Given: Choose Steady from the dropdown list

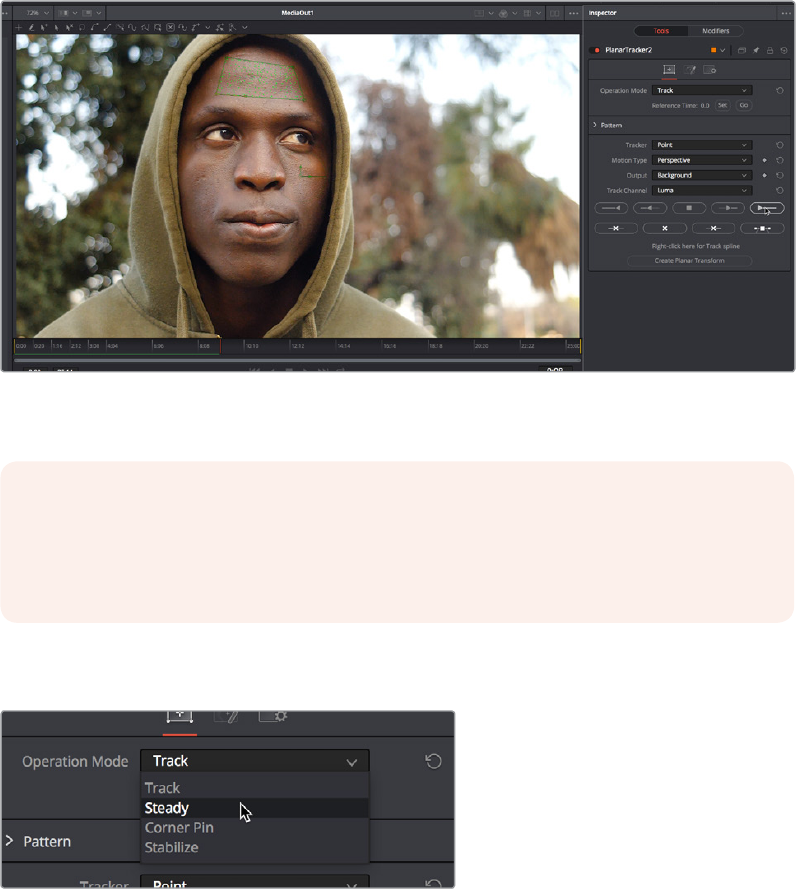Looking at the screenshot, I should [255, 808].
